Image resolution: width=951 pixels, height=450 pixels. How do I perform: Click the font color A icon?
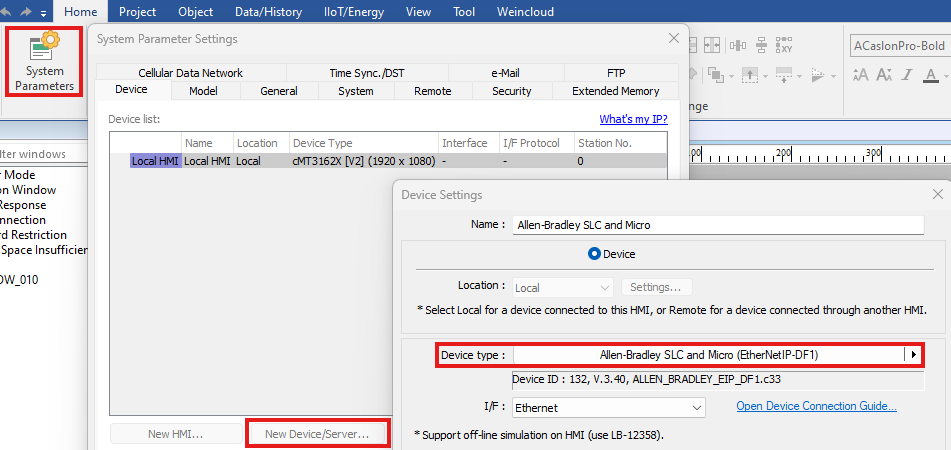tap(932, 75)
